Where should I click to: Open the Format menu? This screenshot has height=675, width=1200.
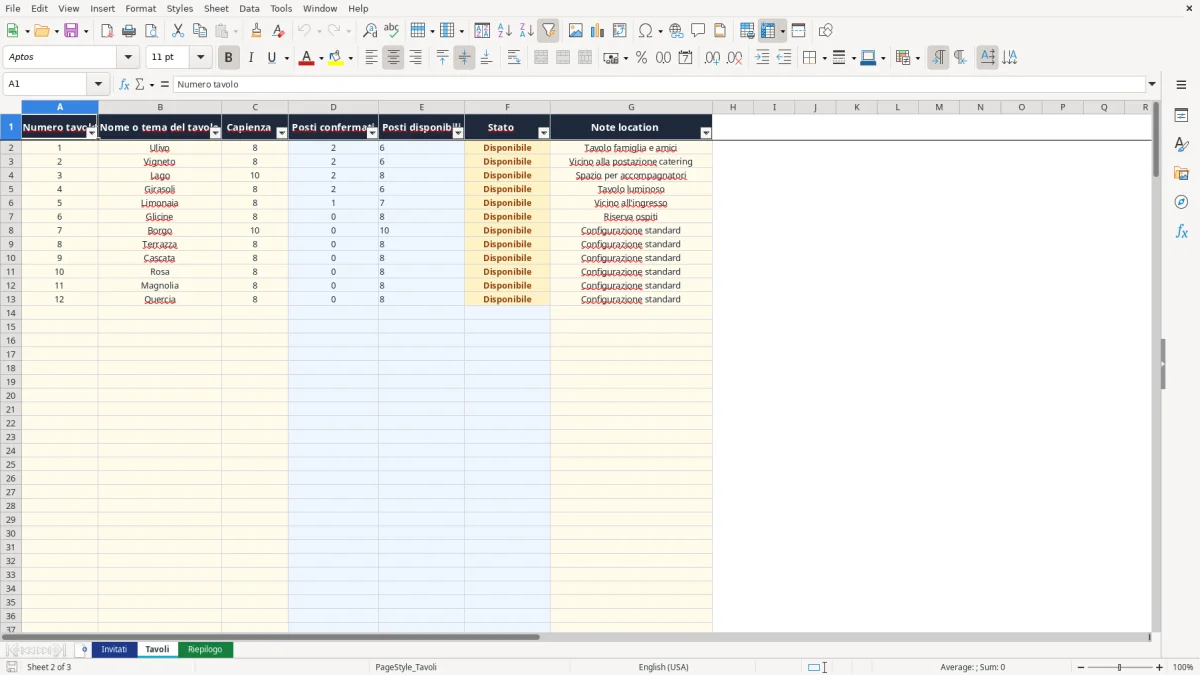pyautogui.click(x=140, y=8)
